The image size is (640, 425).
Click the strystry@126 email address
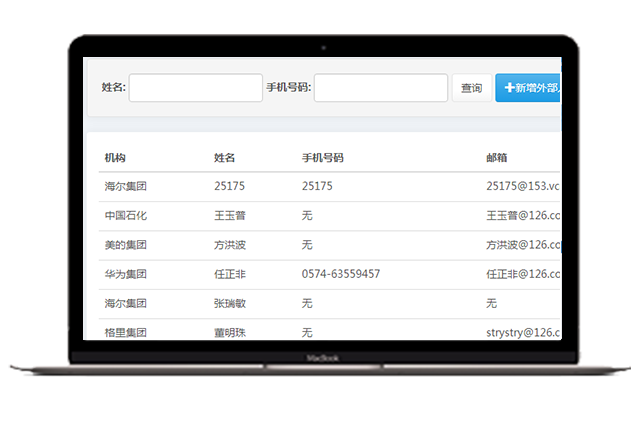pyautogui.click(x=523, y=331)
